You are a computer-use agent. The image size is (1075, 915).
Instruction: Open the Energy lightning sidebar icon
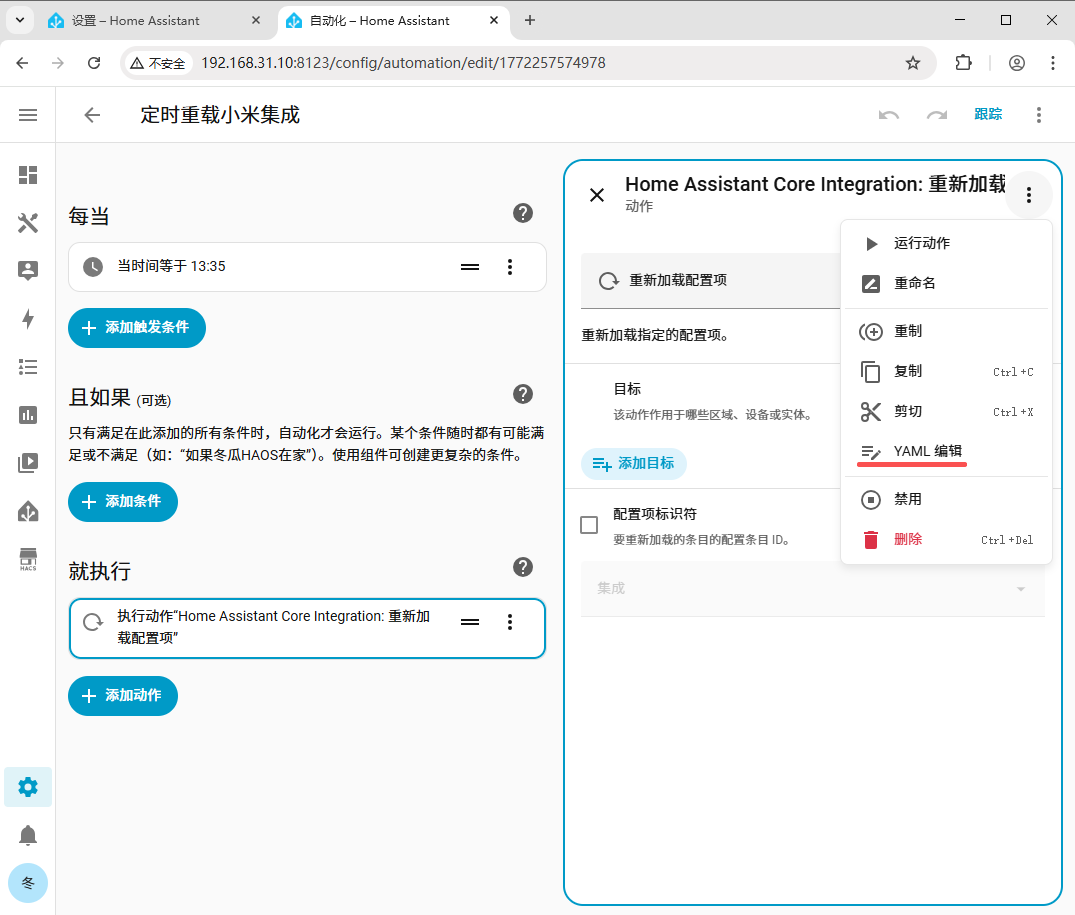[x=27, y=319]
